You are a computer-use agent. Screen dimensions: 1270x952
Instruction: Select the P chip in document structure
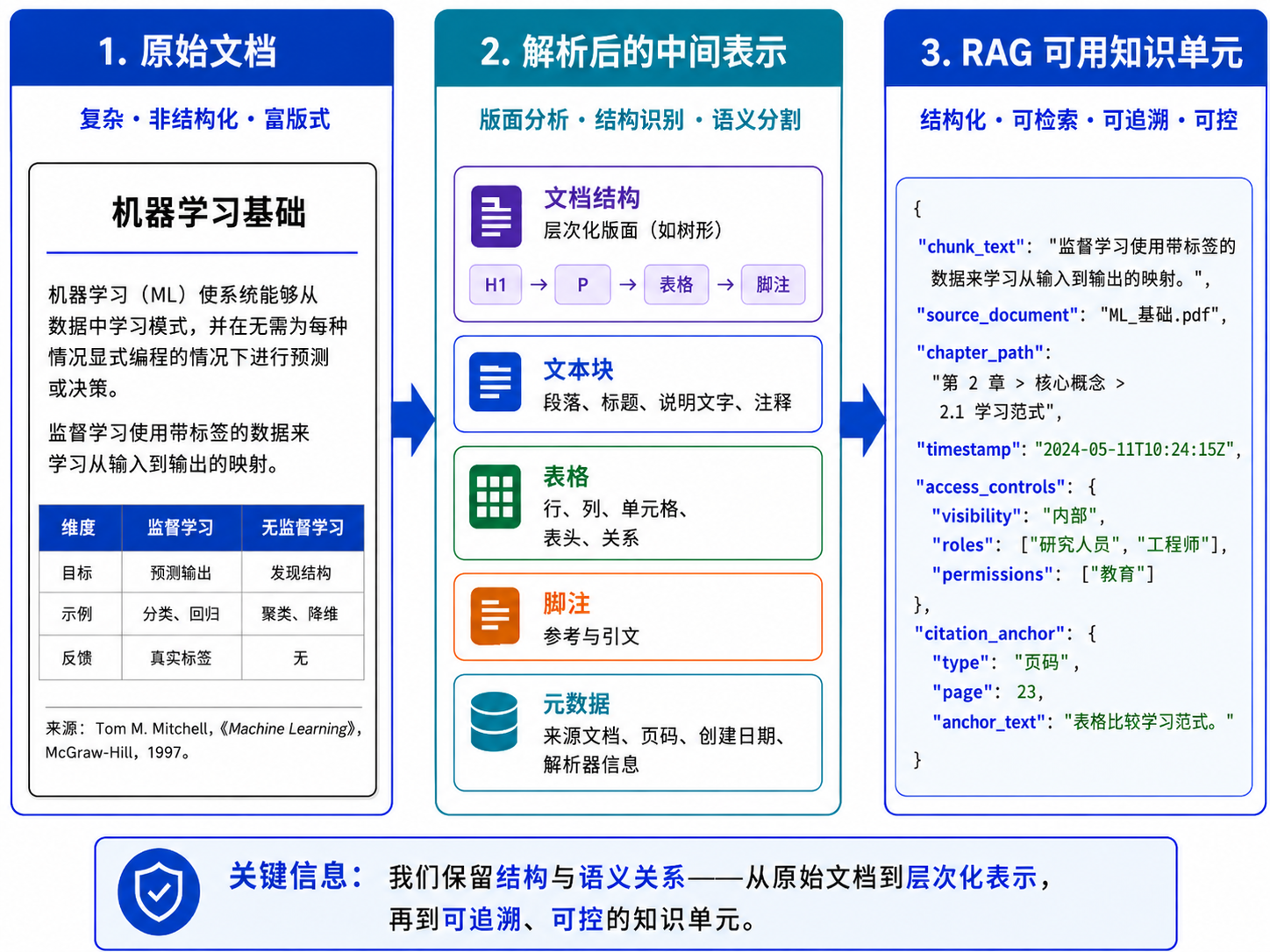coord(582,285)
